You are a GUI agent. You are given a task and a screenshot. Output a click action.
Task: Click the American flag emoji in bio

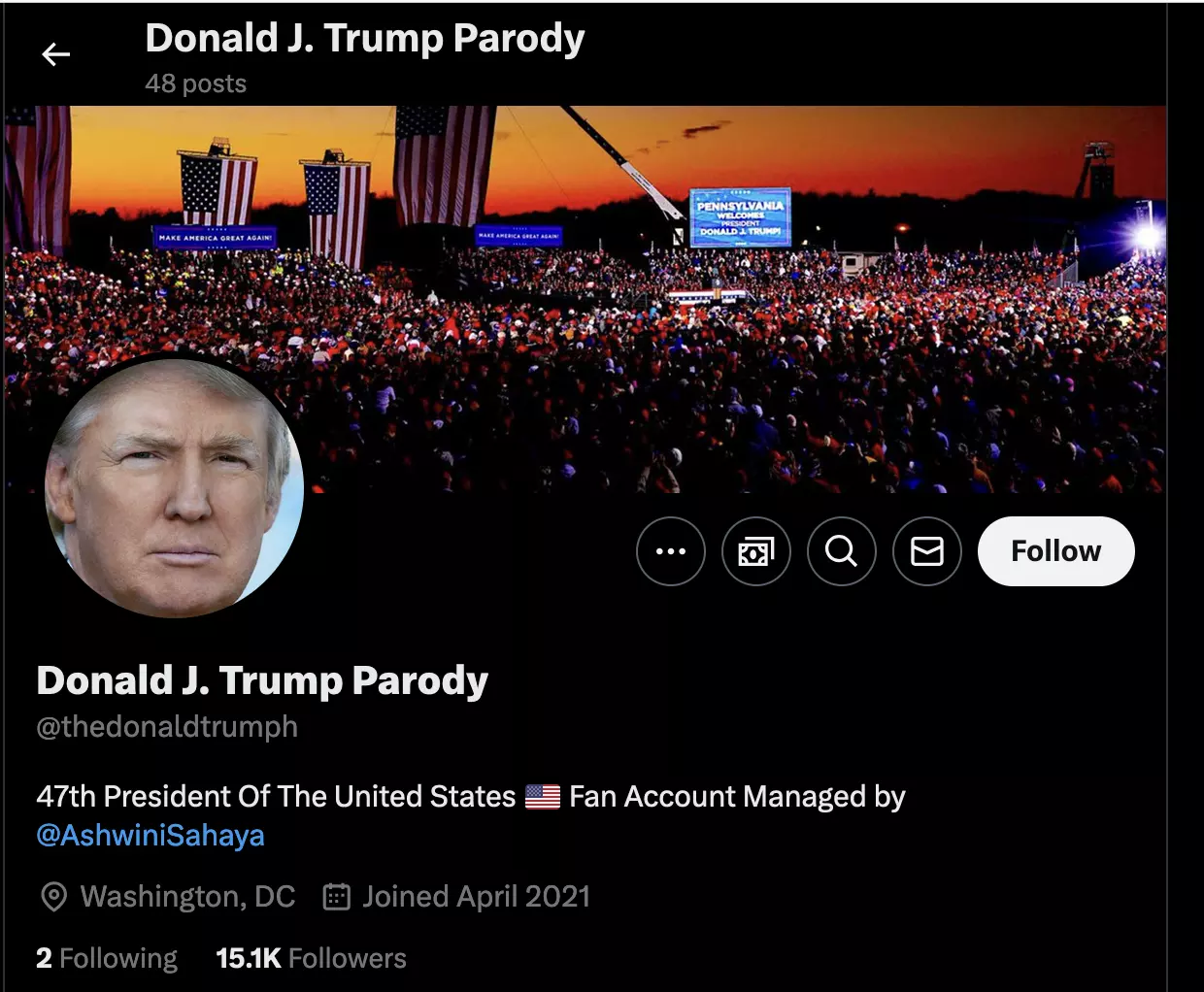point(543,797)
